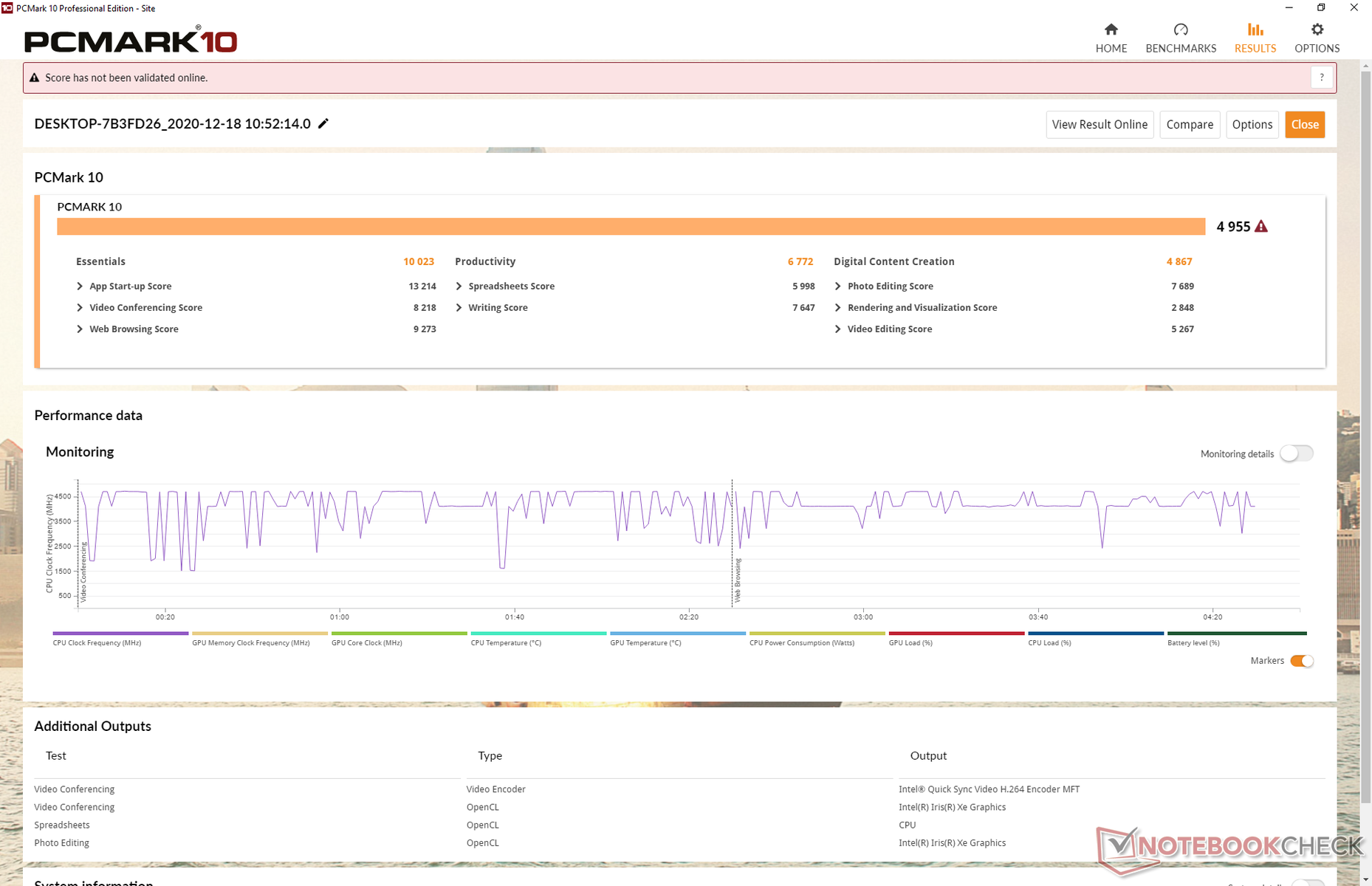Click the Web Browsing marker on chart
This screenshot has height=886, width=1372.
tap(737, 580)
